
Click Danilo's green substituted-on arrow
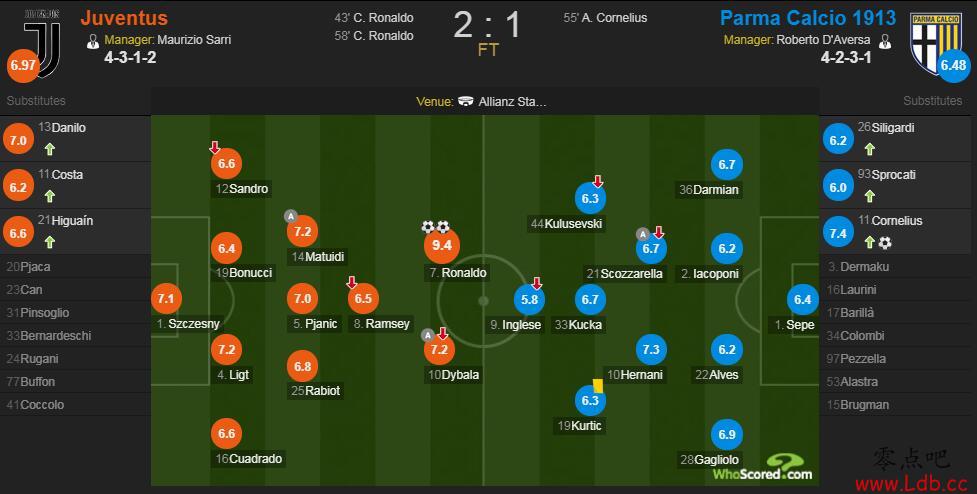pyautogui.click(x=50, y=150)
